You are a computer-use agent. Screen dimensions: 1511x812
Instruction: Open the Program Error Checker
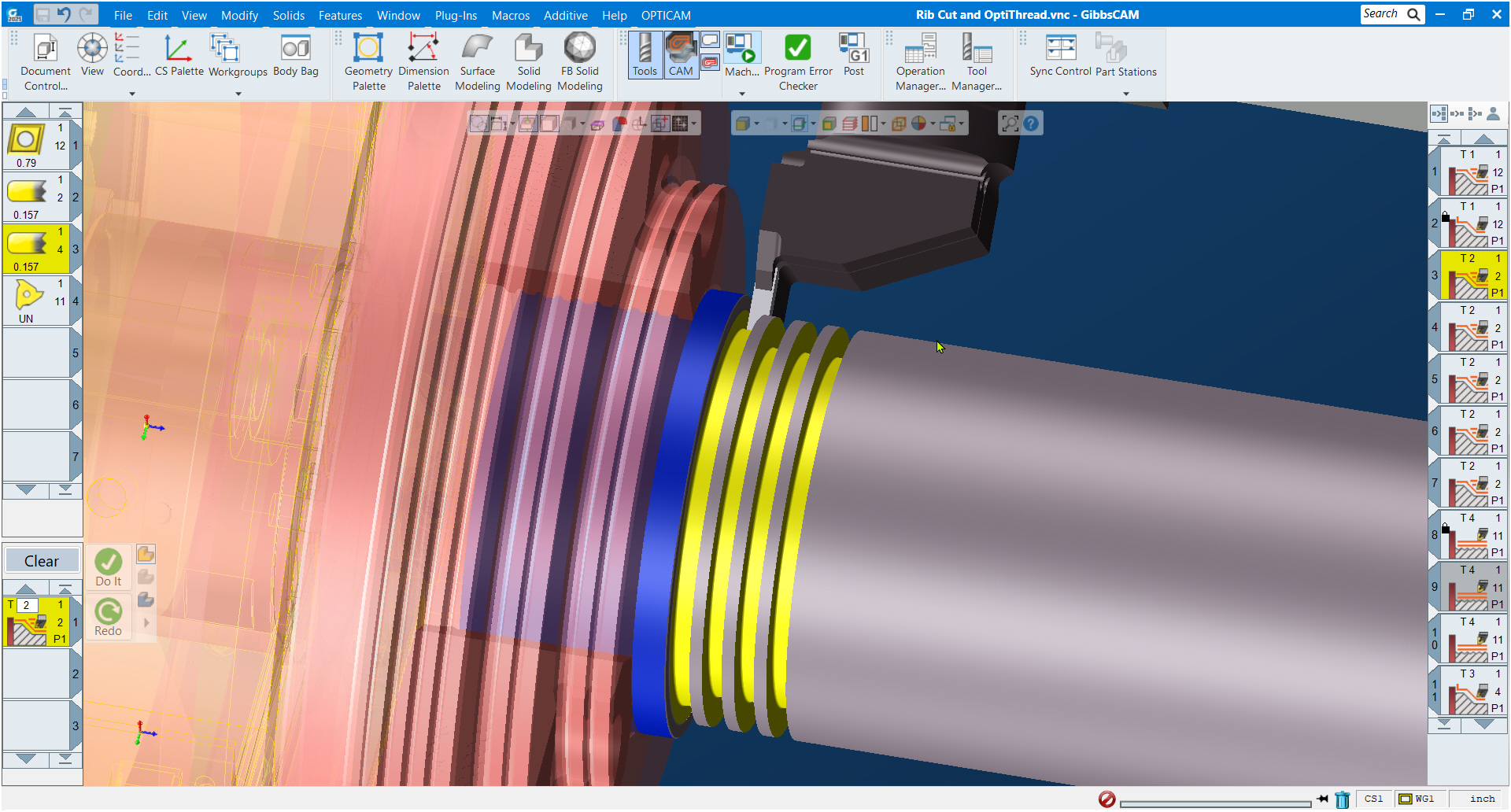[x=797, y=62]
